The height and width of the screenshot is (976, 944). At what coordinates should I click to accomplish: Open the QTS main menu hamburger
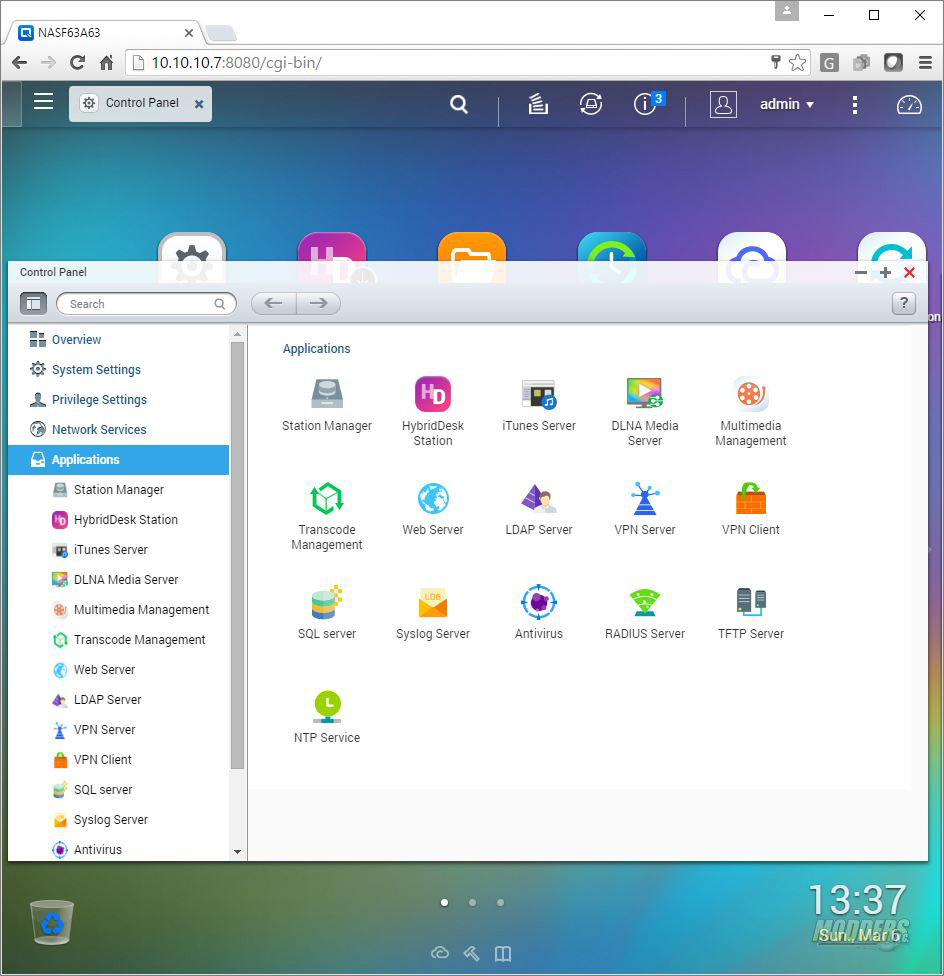pos(43,101)
